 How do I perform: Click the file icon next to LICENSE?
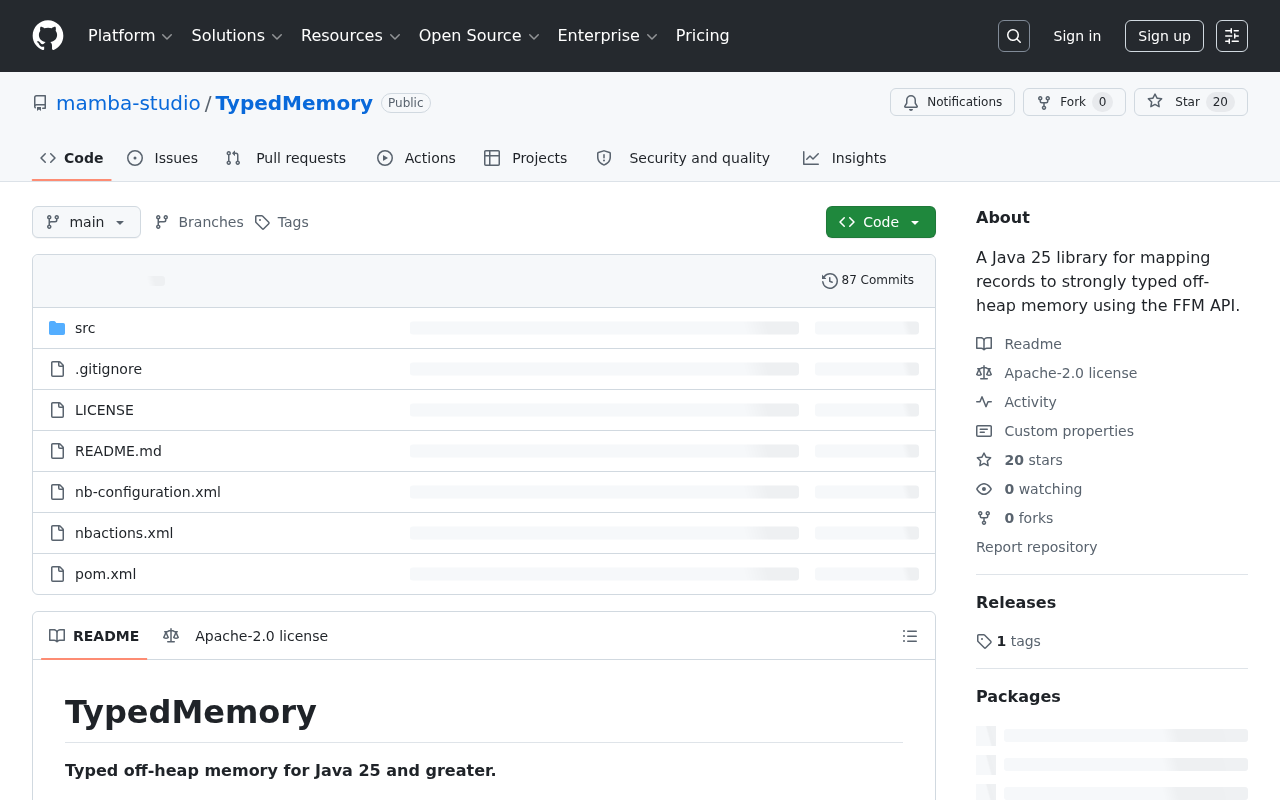57,410
